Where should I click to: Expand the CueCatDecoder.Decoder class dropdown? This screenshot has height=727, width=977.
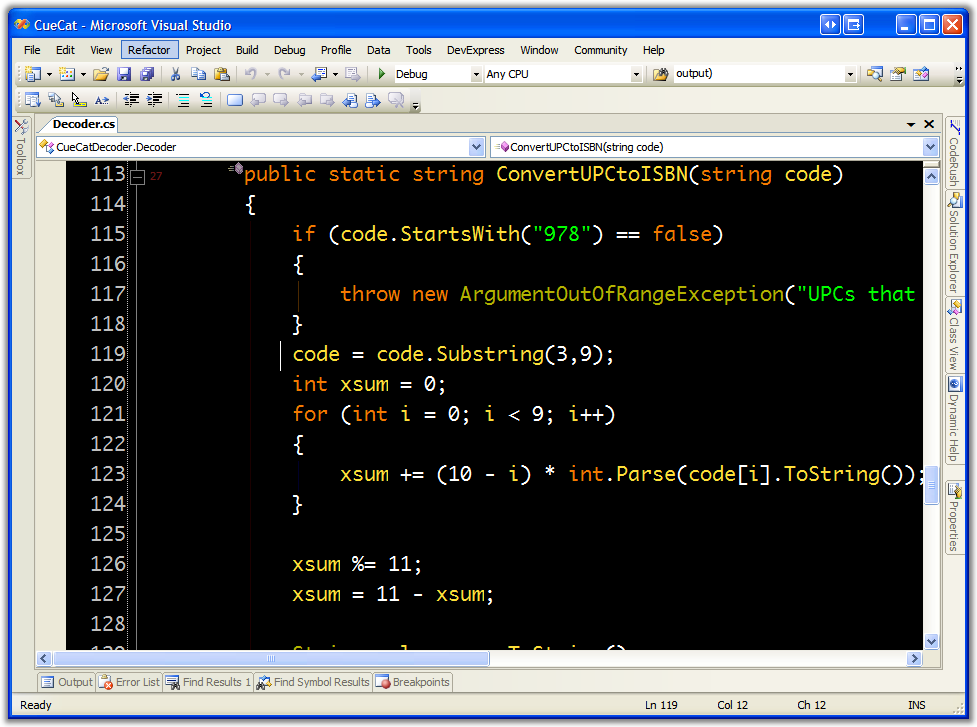pyautogui.click(x=476, y=147)
